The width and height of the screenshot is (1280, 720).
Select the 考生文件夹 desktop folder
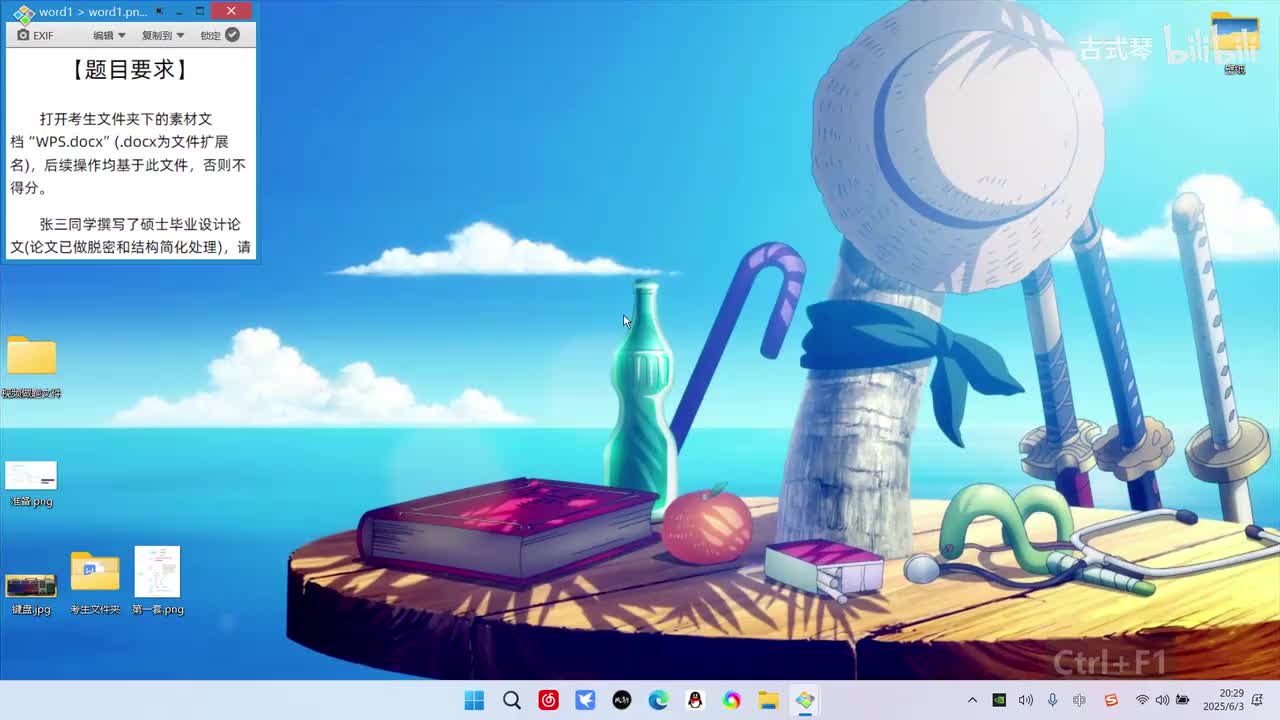[95, 582]
